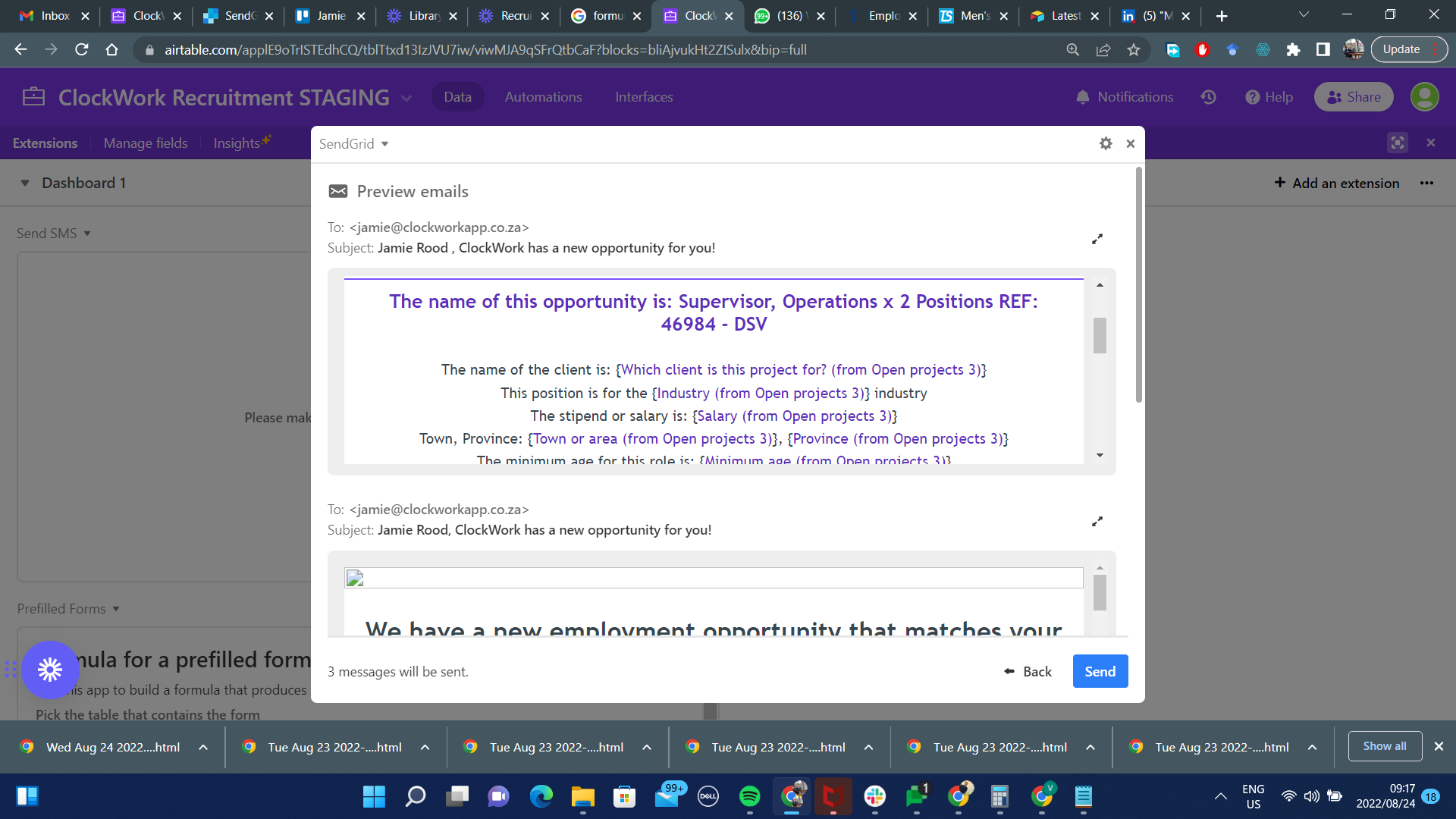
Task: Open Notifications bell
Action: 1125,97
